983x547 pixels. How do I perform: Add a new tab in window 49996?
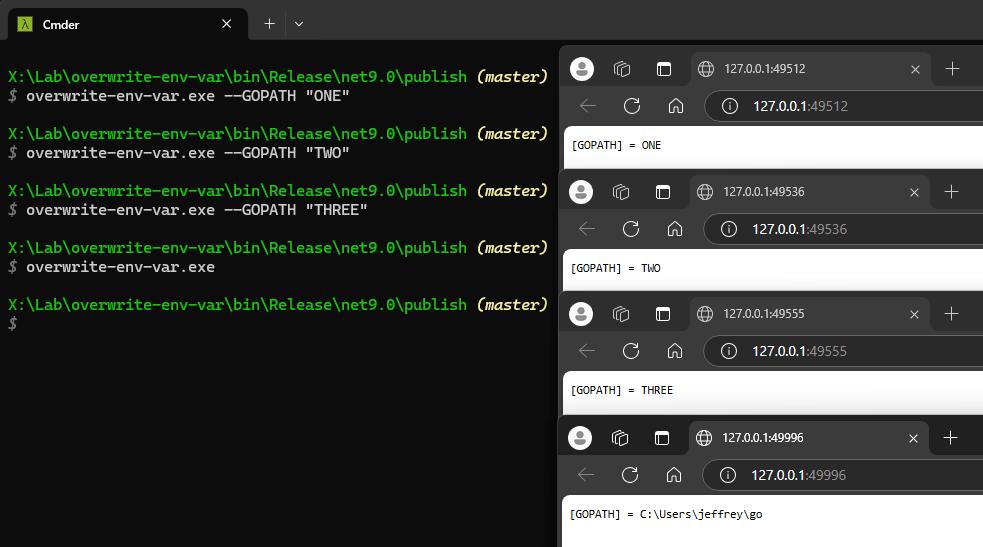pos(950,437)
